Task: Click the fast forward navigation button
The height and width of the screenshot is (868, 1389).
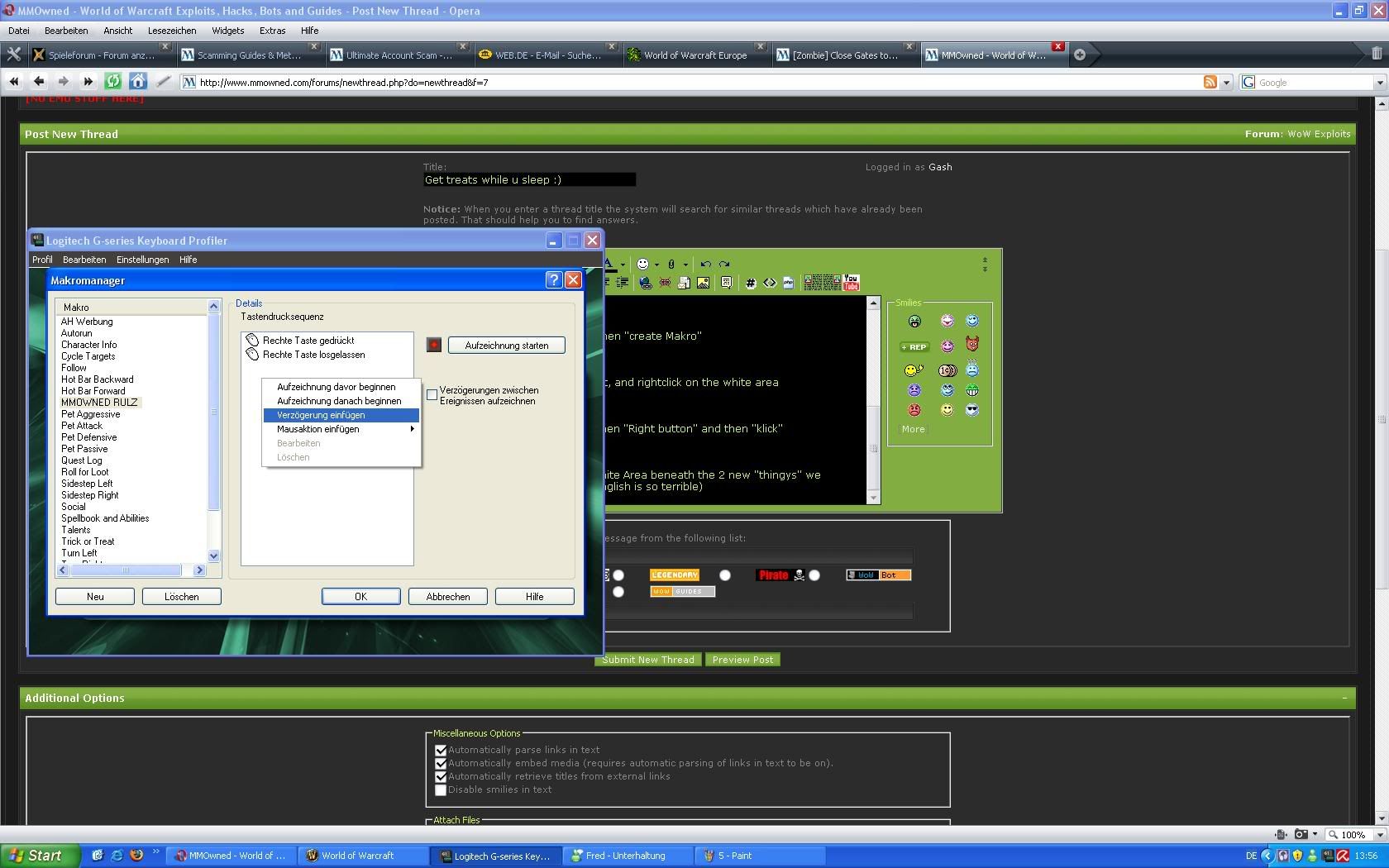Action: pos(88,81)
